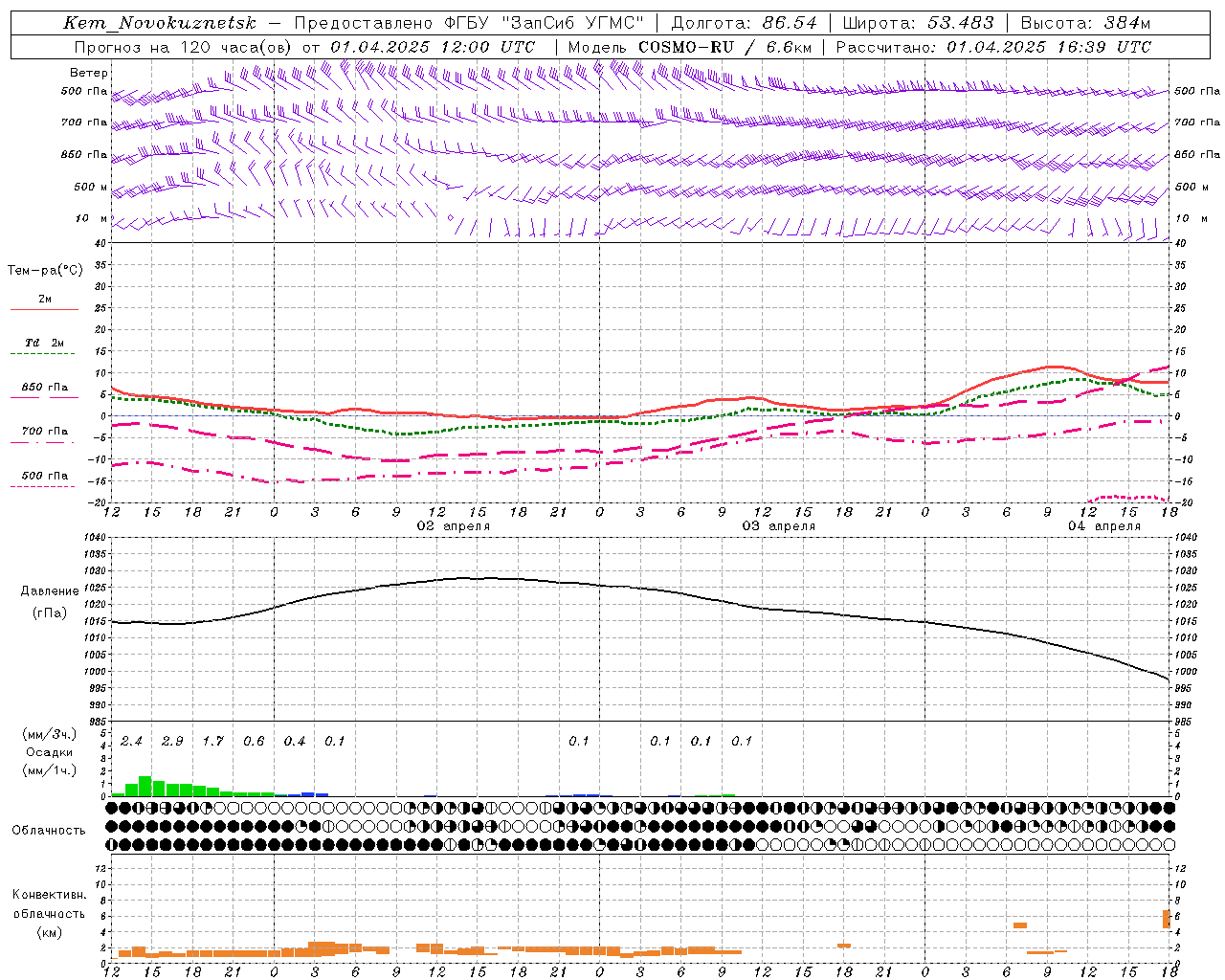
Task: Select the Прогноз на 120 часа(ов) text
Action: [184, 47]
